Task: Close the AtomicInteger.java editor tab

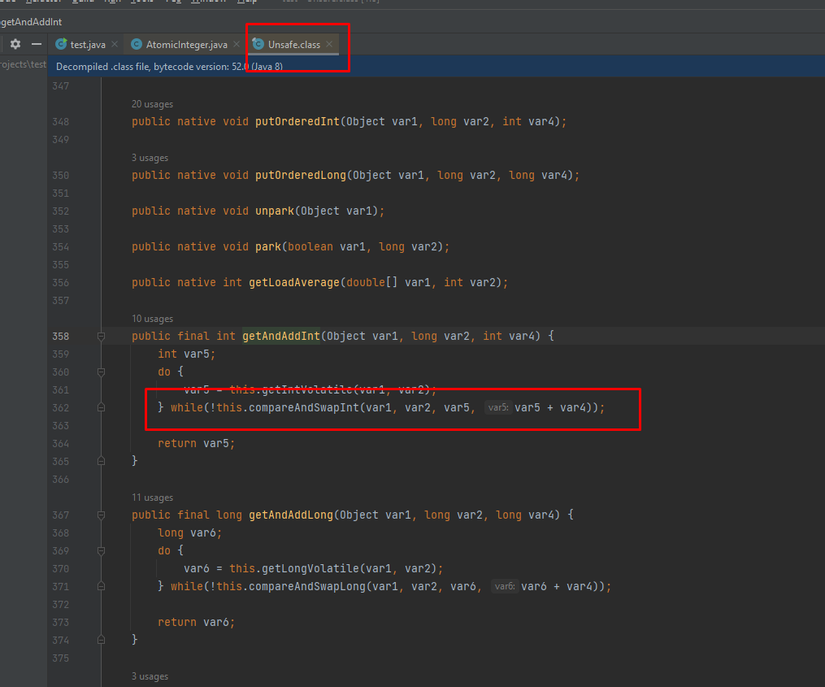Action: point(237,45)
